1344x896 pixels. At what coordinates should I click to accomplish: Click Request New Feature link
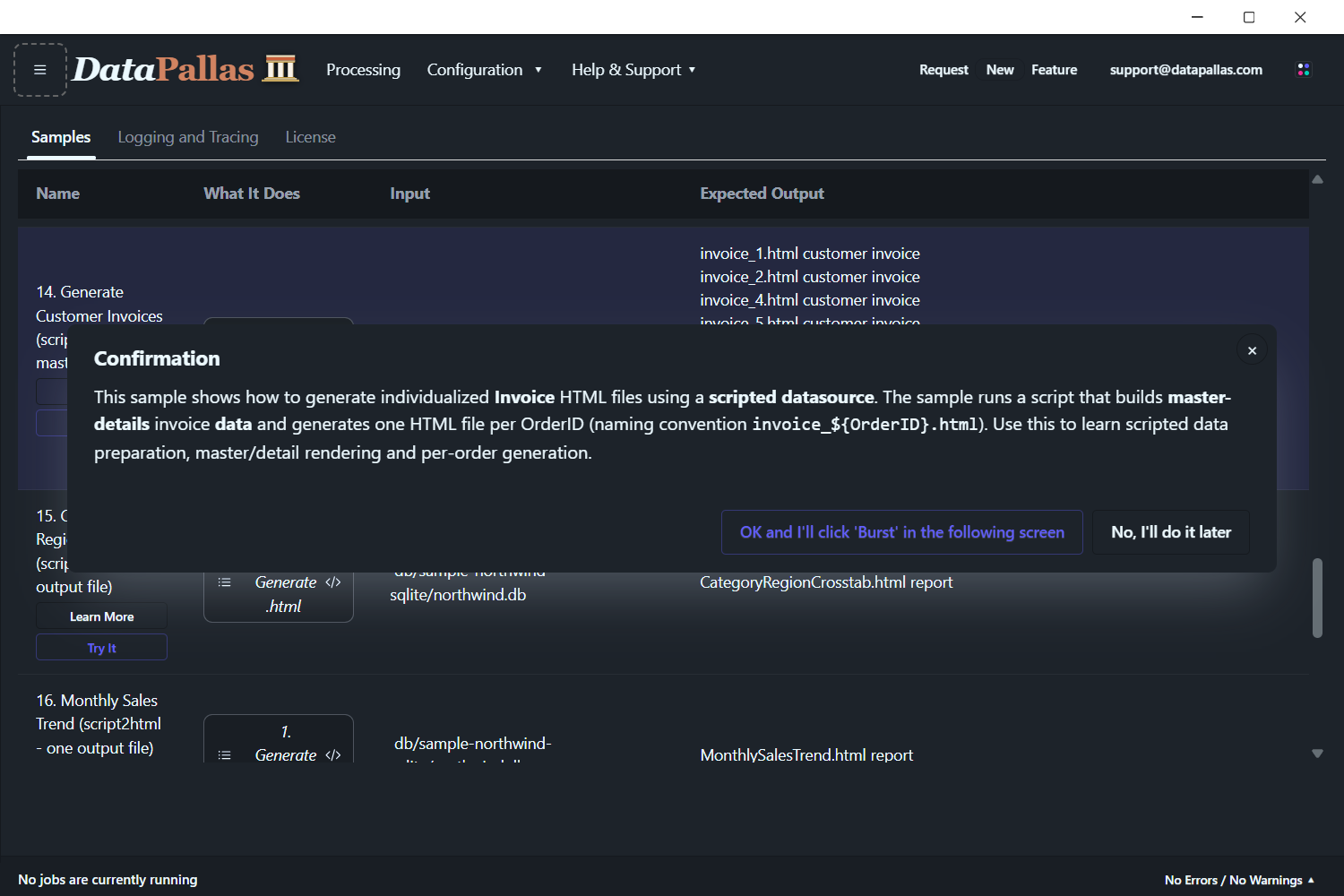pos(998,70)
